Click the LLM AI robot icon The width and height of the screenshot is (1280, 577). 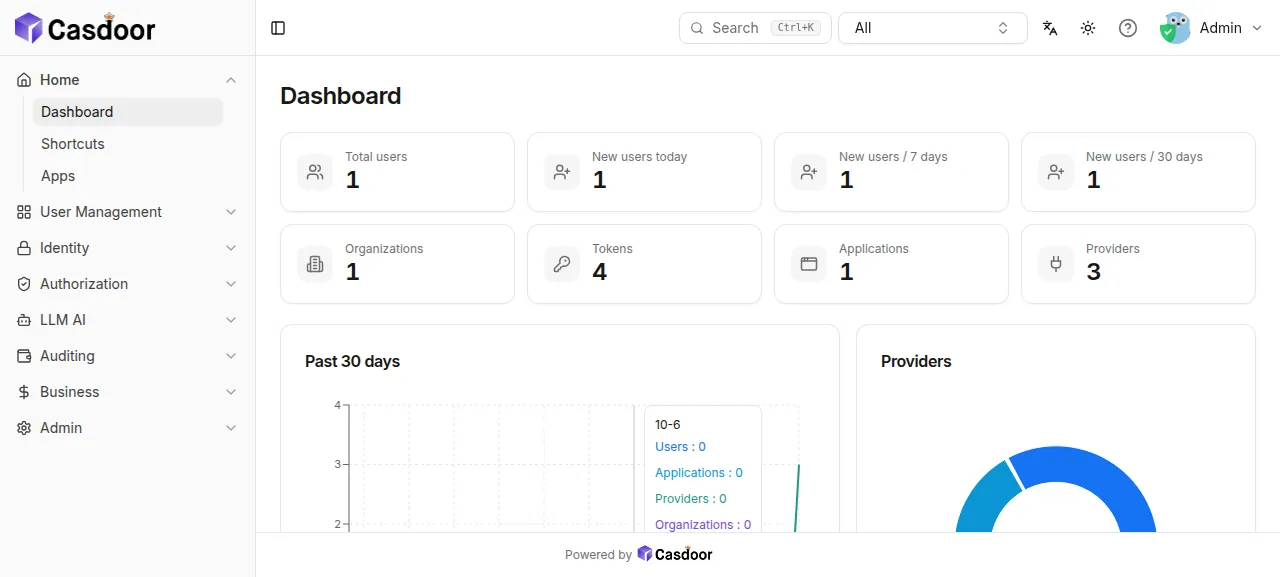click(24, 320)
